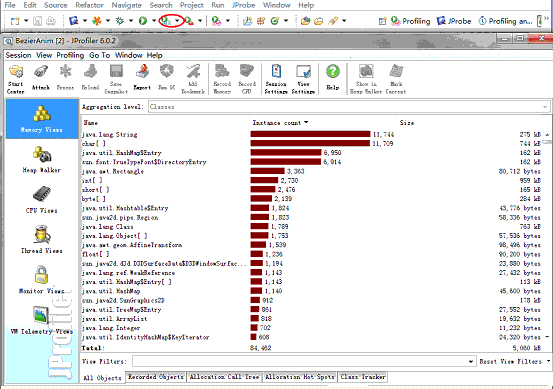Expand the Aggregation level dropdown
This screenshot has width=553, height=389.
[545, 107]
